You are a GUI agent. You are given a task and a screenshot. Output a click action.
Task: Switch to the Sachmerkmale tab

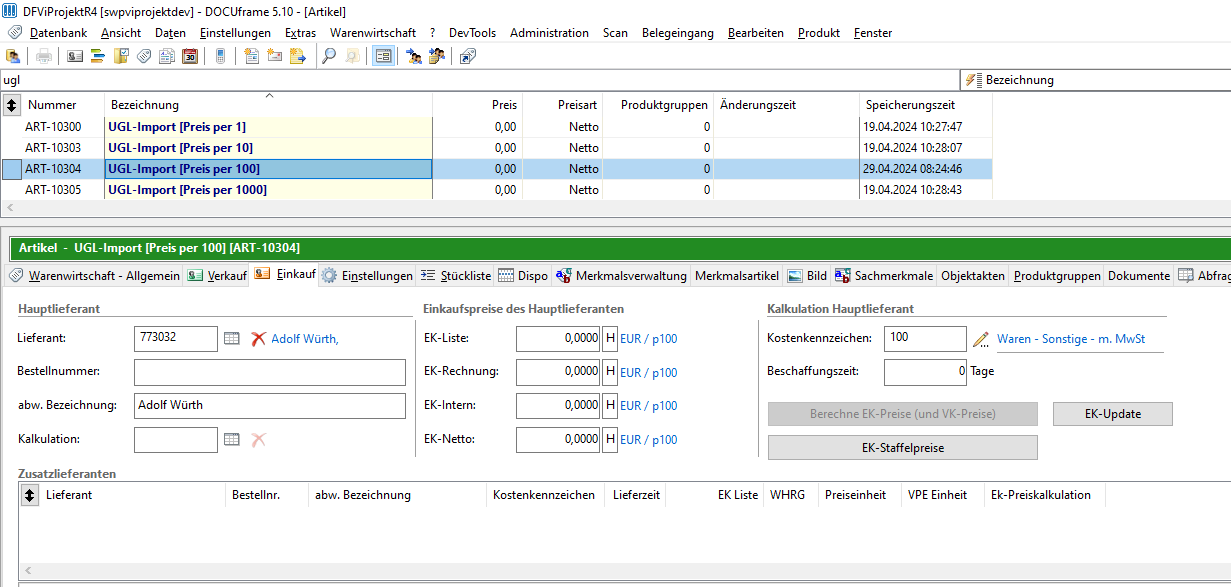tap(884, 276)
